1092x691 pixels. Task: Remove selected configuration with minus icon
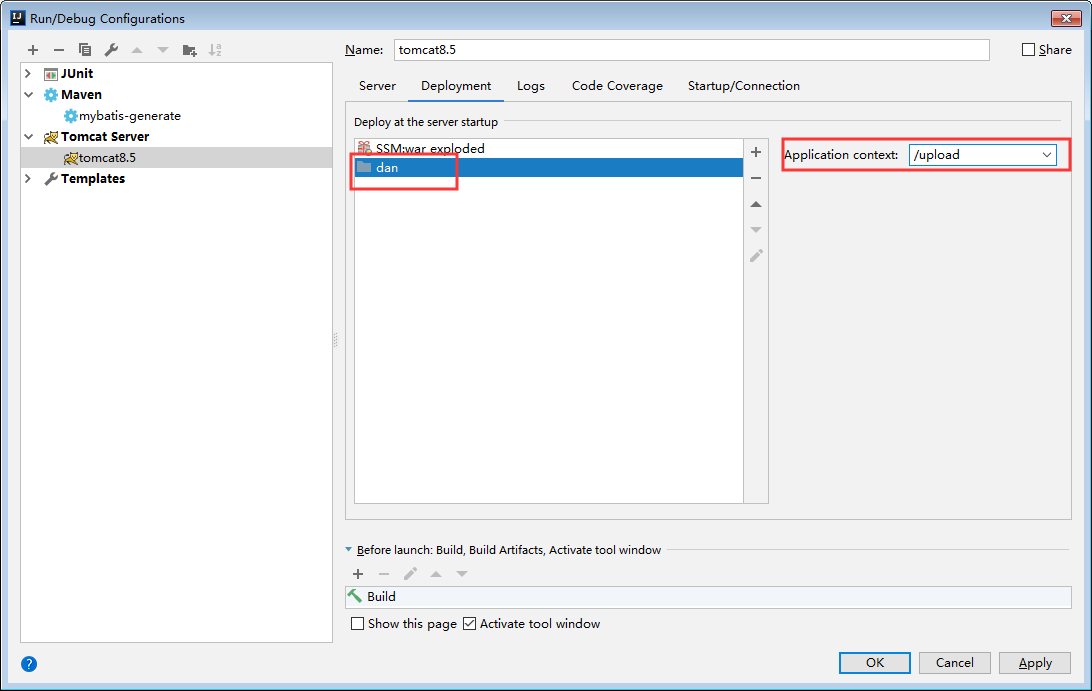(58, 50)
